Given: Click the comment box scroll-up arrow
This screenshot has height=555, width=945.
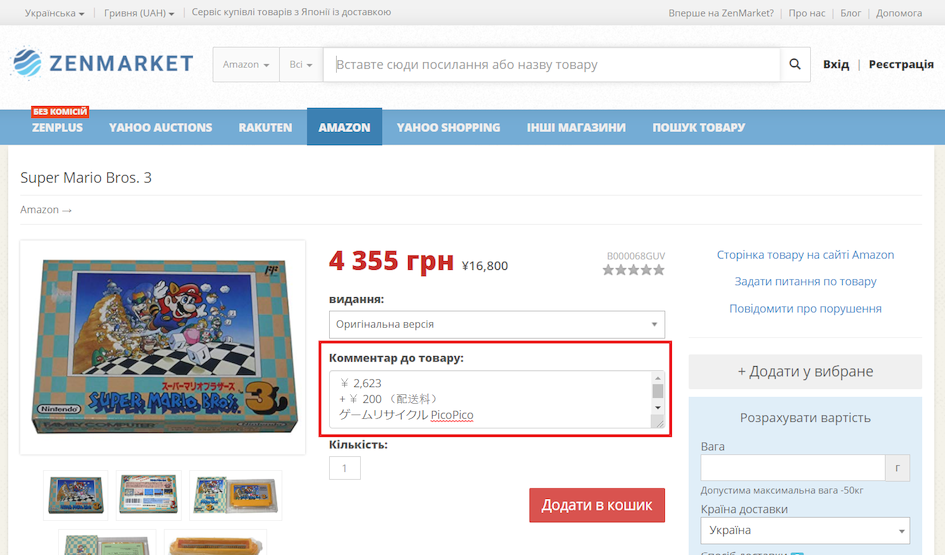Looking at the screenshot, I should point(658,378).
